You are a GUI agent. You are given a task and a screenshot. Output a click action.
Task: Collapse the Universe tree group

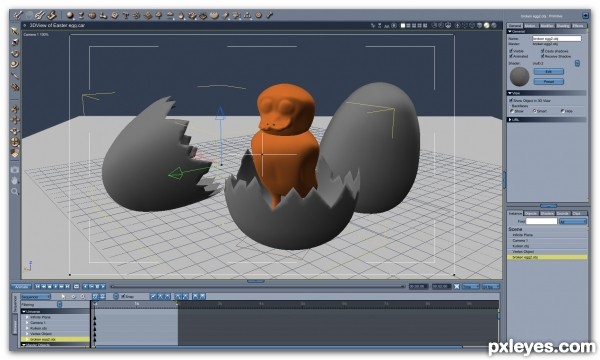[x=24, y=312]
